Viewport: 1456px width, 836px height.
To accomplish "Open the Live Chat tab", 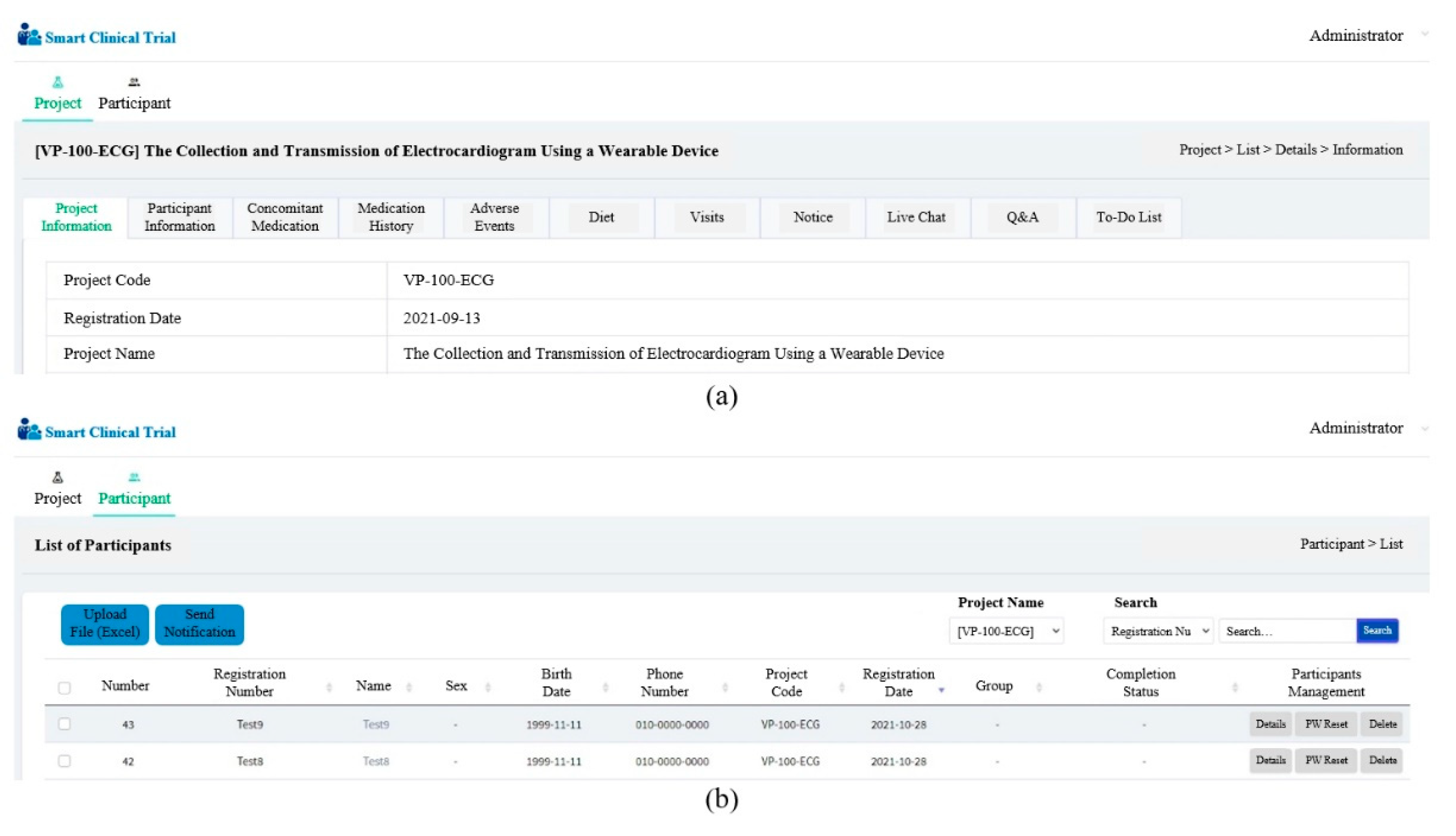I will 916,217.
